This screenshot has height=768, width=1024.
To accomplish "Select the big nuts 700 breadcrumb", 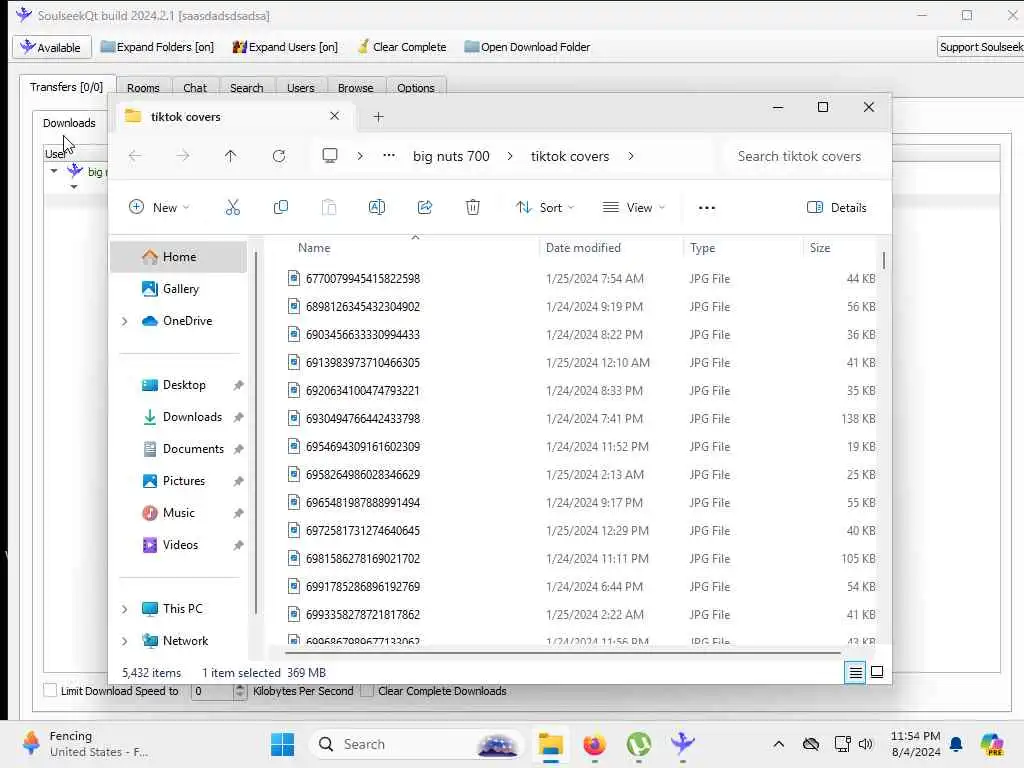I will tap(451, 156).
